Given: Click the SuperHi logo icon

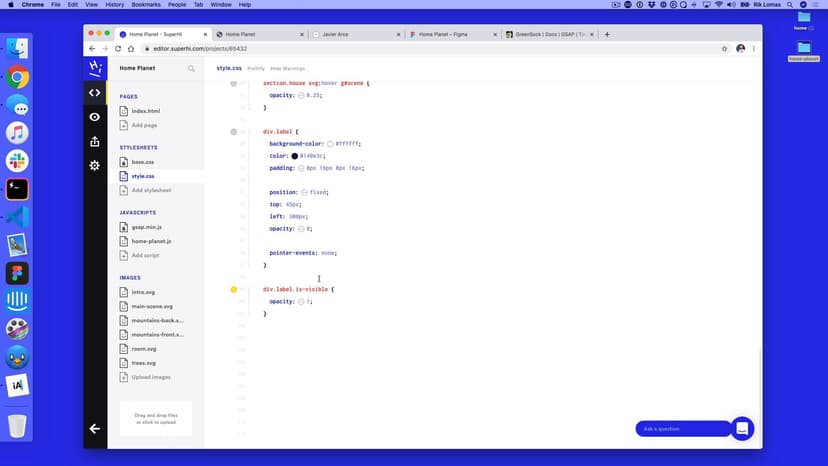Looking at the screenshot, I should click(95, 68).
